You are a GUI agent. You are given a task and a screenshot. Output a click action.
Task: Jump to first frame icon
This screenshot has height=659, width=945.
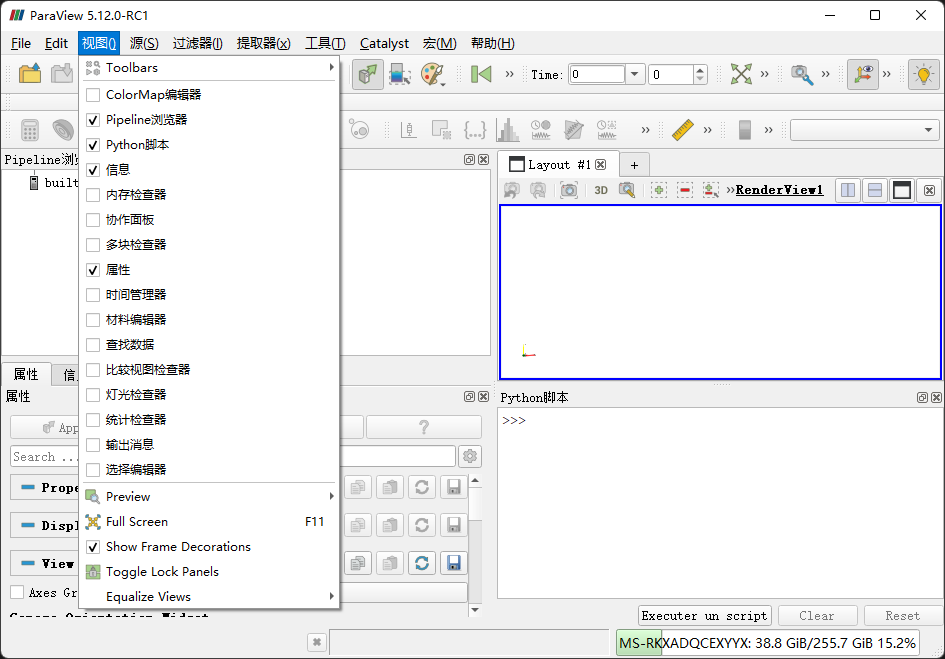(x=482, y=74)
